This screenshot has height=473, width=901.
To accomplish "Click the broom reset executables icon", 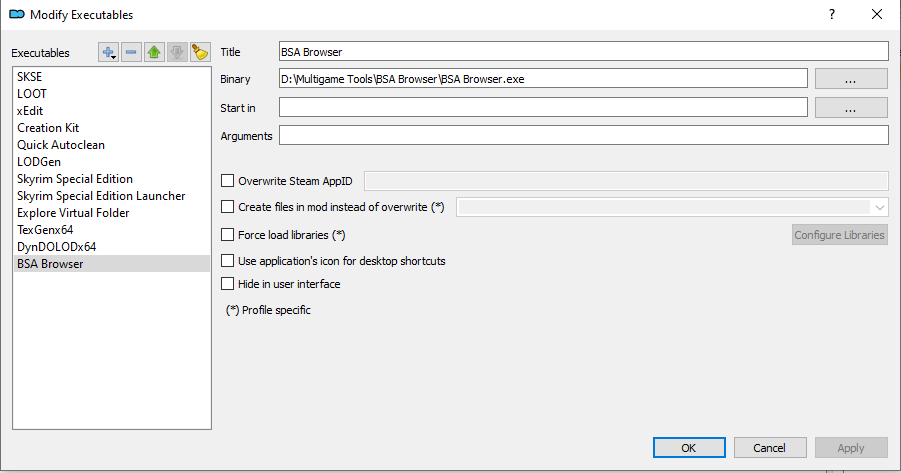I will pyautogui.click(x=199, y=53).
